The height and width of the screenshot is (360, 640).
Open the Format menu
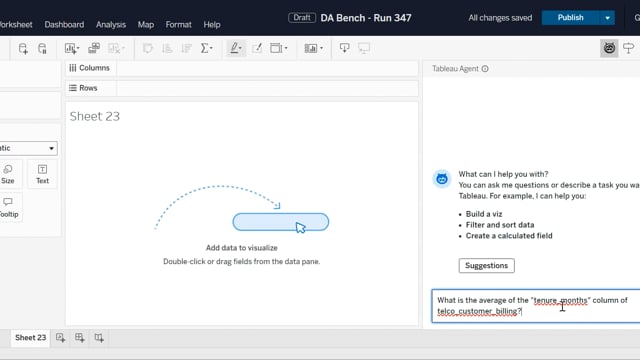[178, 24]
